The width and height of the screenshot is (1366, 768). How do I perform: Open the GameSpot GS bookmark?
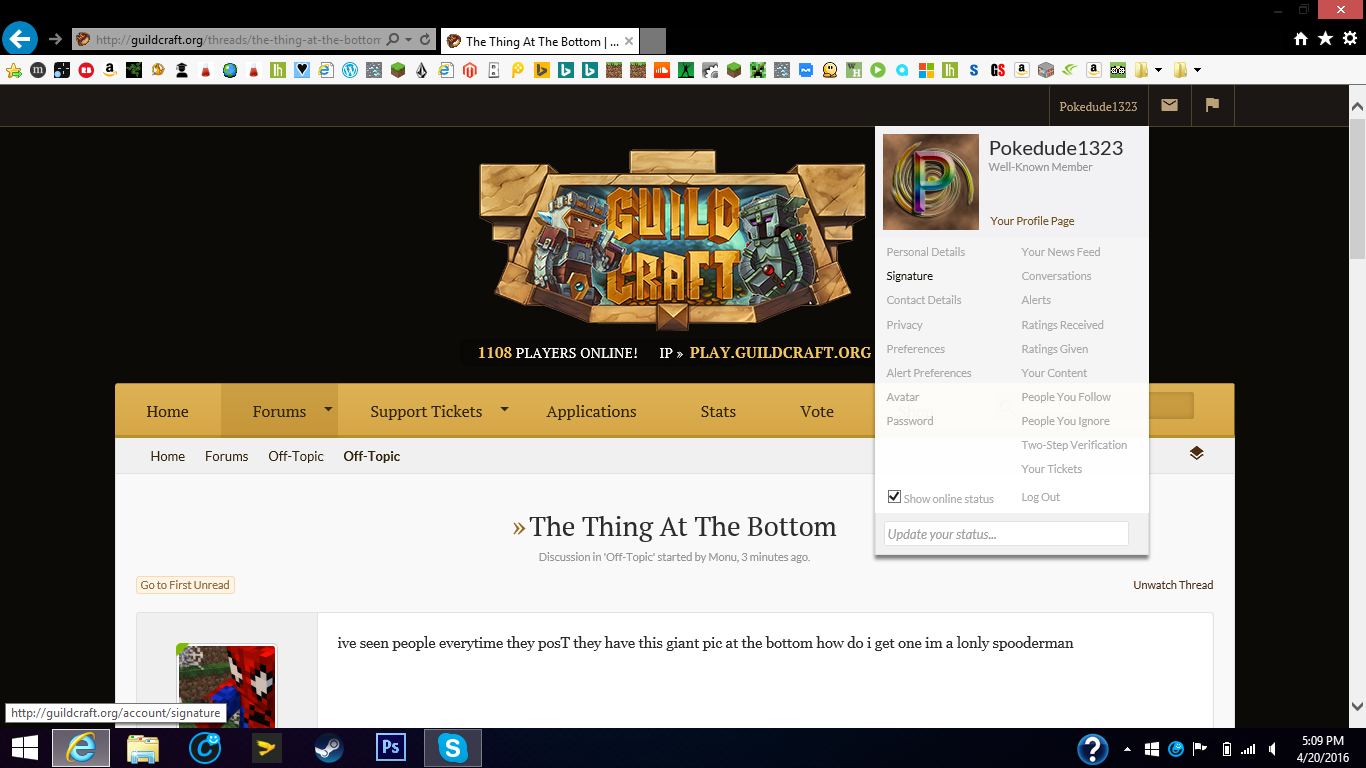click(998, 70)
